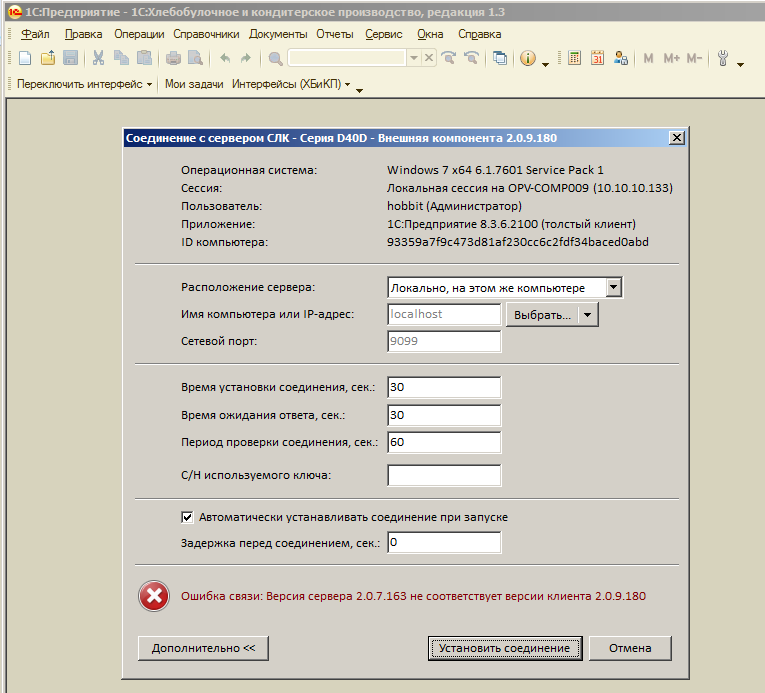Expand options arrow of interfaces toolbar
This screenshot has width=765, height=693.
[x=360, y=91]
